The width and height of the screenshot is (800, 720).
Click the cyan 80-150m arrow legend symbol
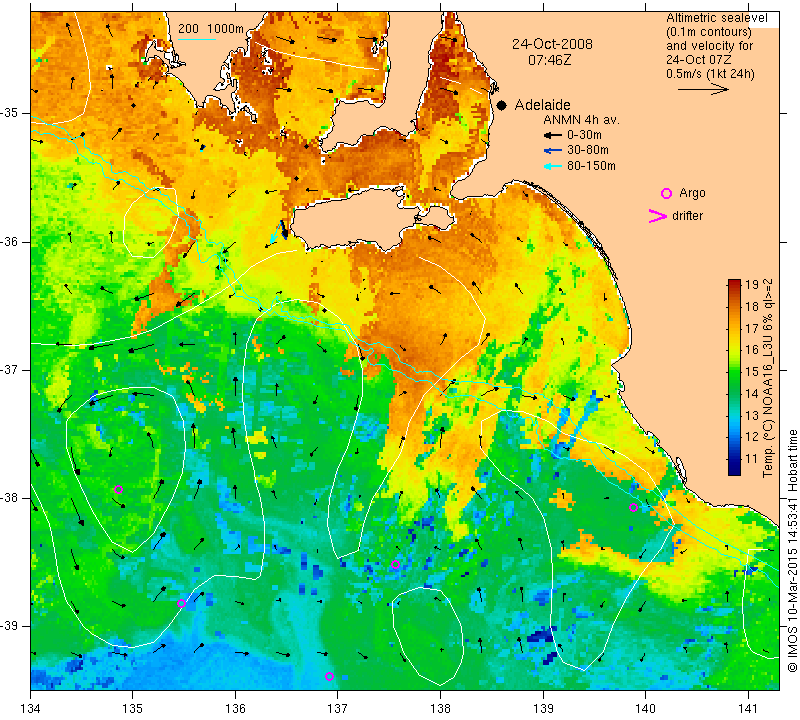[553, 166]
